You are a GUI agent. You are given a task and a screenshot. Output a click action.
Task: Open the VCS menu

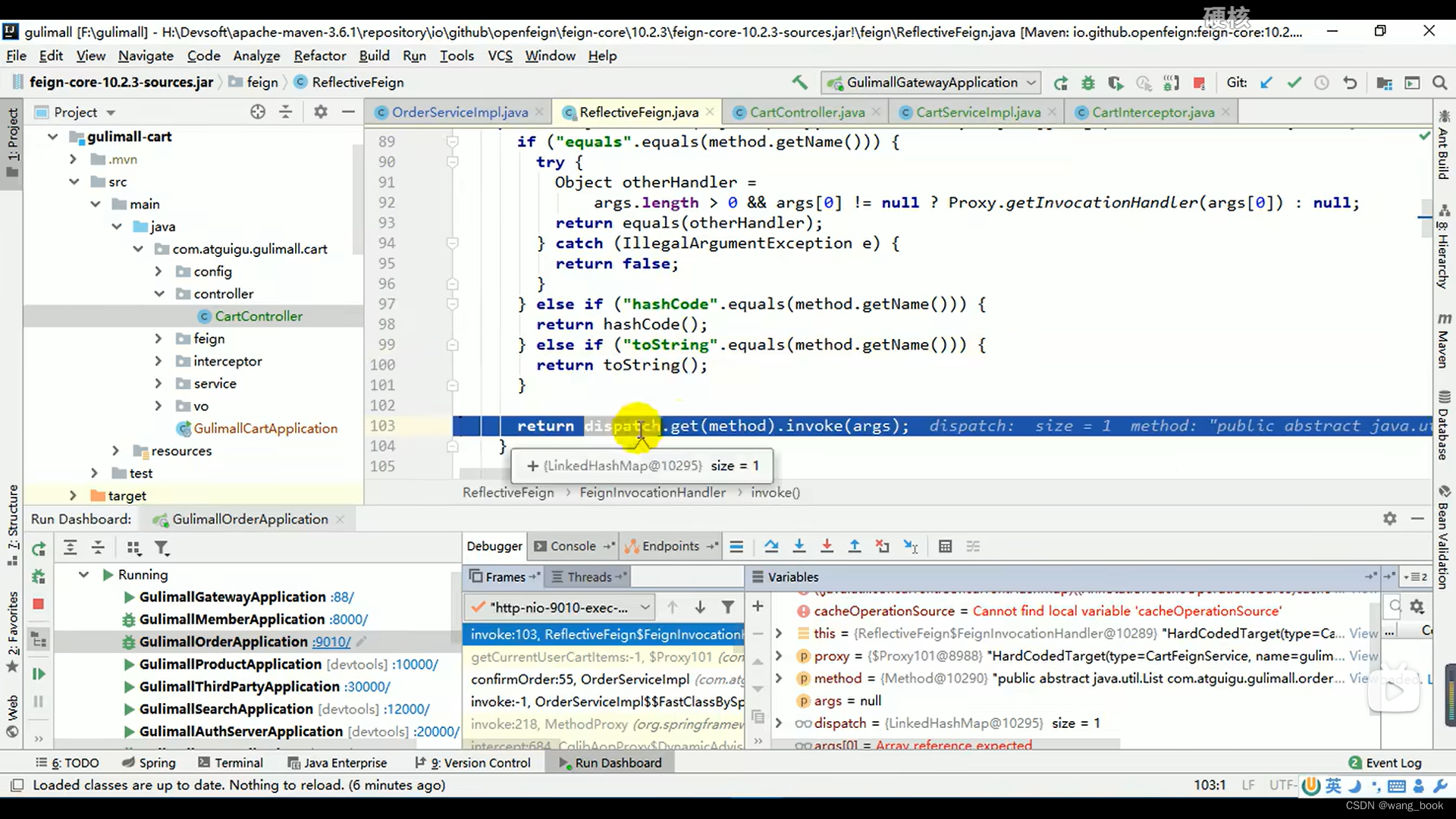(x=500, y=56)
